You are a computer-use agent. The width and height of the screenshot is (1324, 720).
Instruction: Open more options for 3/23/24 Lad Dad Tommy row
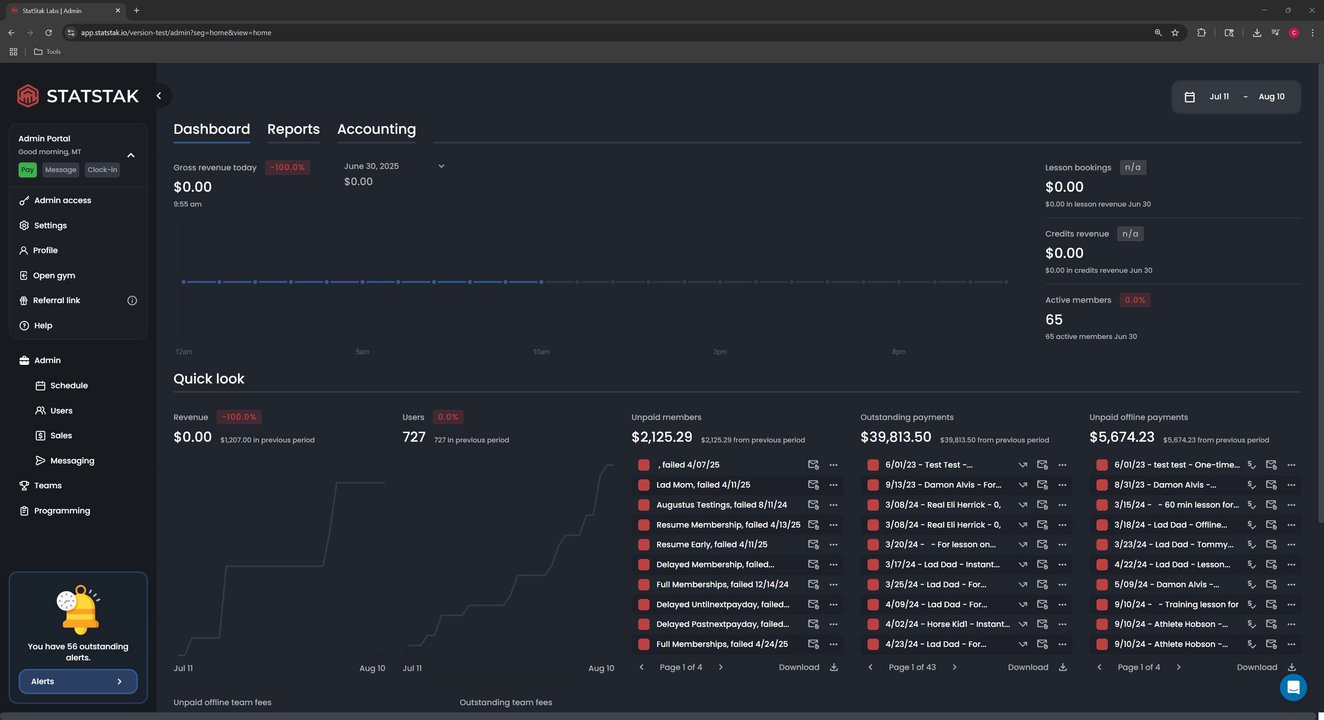[1291, 545]
